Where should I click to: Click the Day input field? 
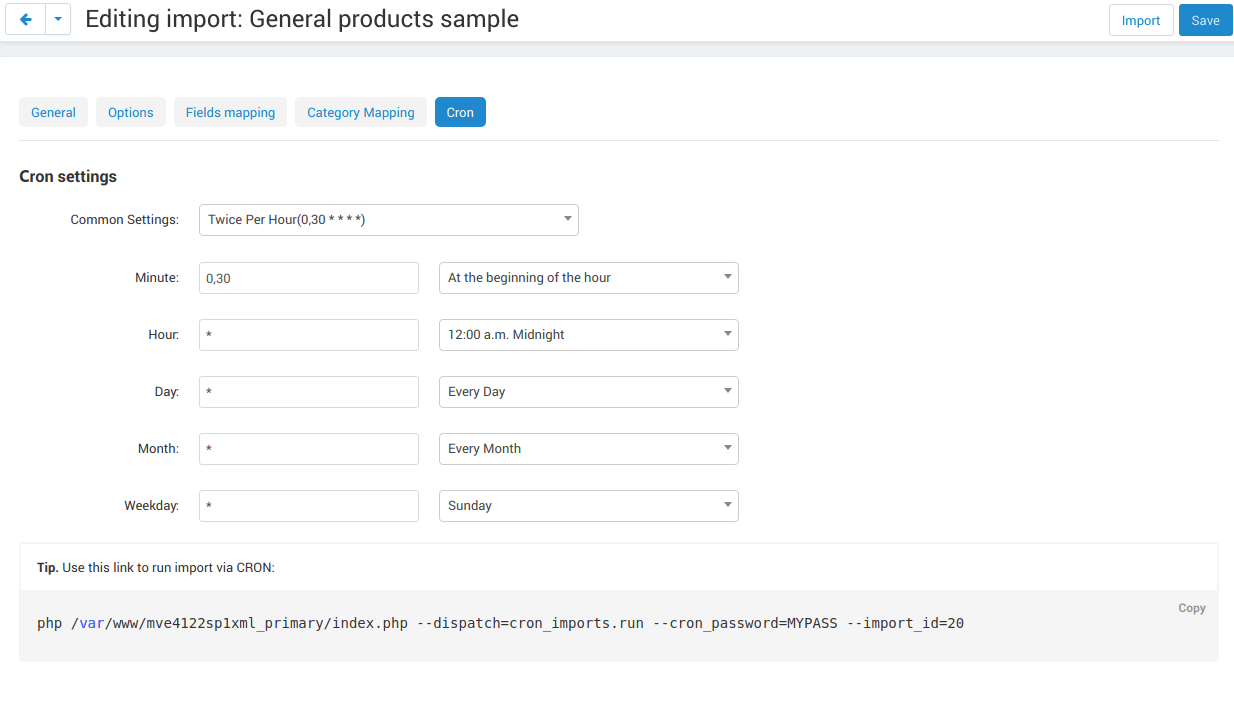point(309,392)
